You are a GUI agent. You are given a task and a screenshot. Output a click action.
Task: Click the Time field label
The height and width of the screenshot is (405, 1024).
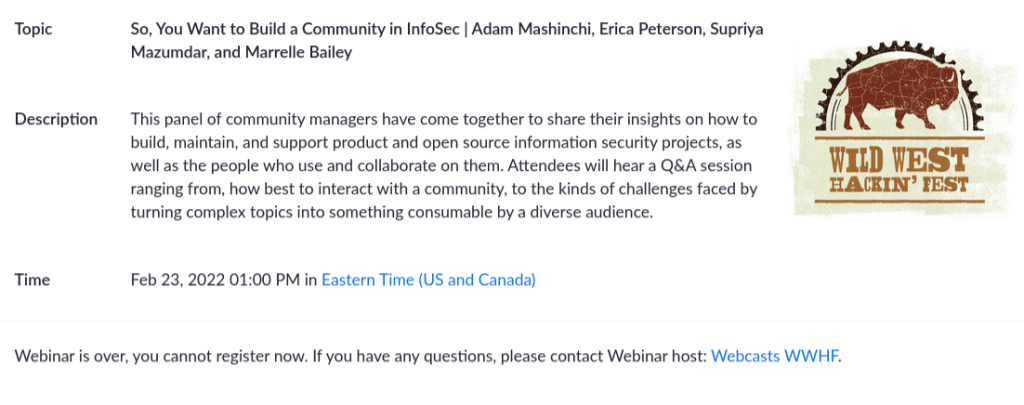[32, 280]
